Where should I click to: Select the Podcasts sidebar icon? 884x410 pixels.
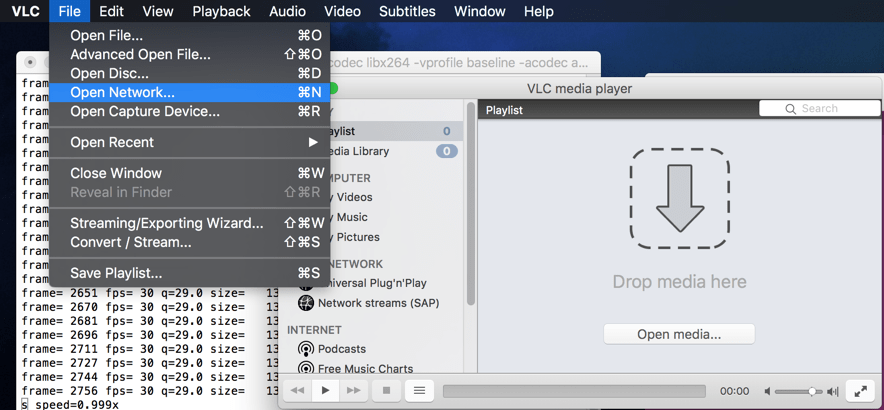point(306,349)
